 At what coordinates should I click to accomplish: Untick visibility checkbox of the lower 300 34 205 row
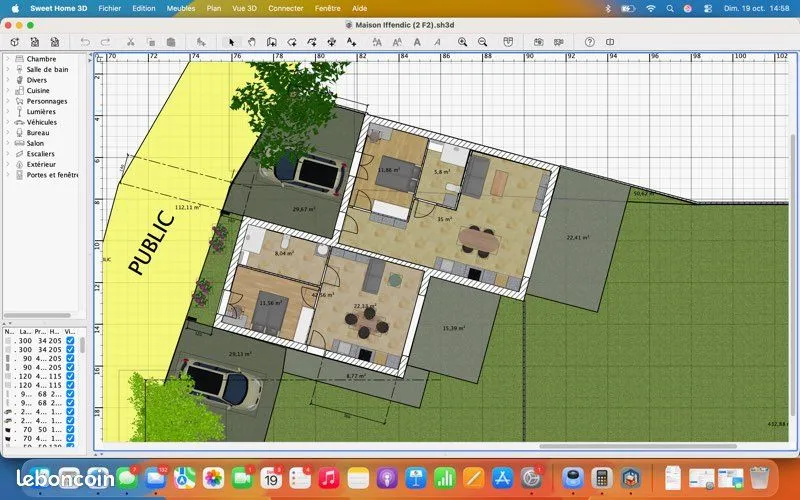click(70, 349)
